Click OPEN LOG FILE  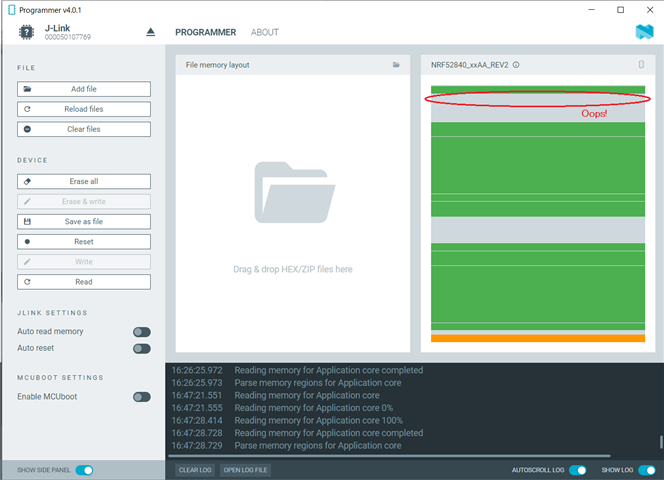[x=245, y=470]
